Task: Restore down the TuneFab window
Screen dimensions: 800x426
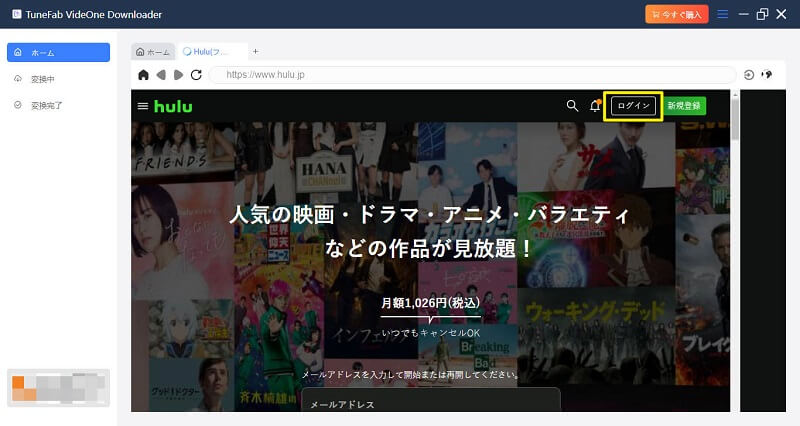Action: (x=762, y=14)
